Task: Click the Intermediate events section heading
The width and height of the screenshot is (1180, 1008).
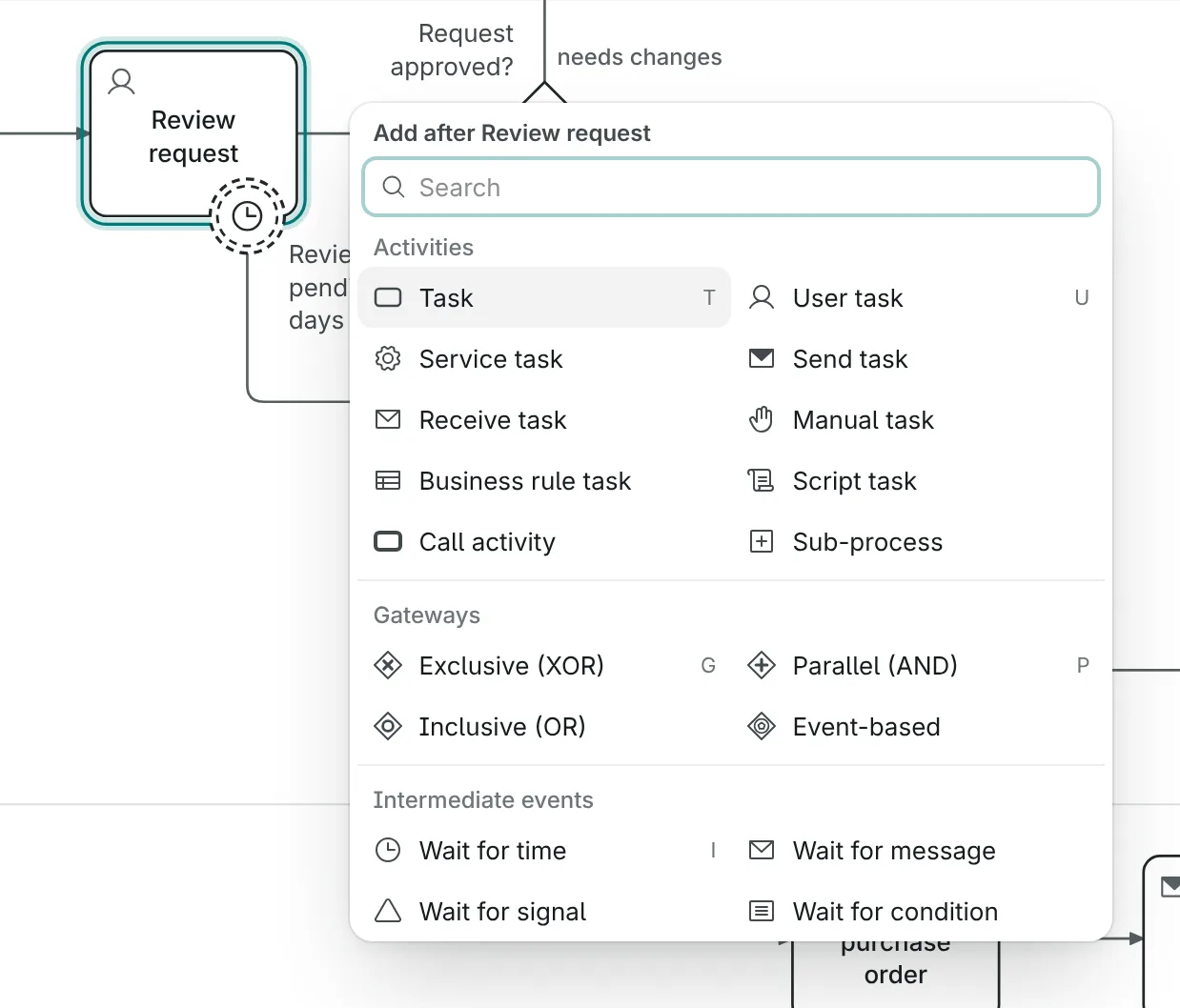Action: 483,799
